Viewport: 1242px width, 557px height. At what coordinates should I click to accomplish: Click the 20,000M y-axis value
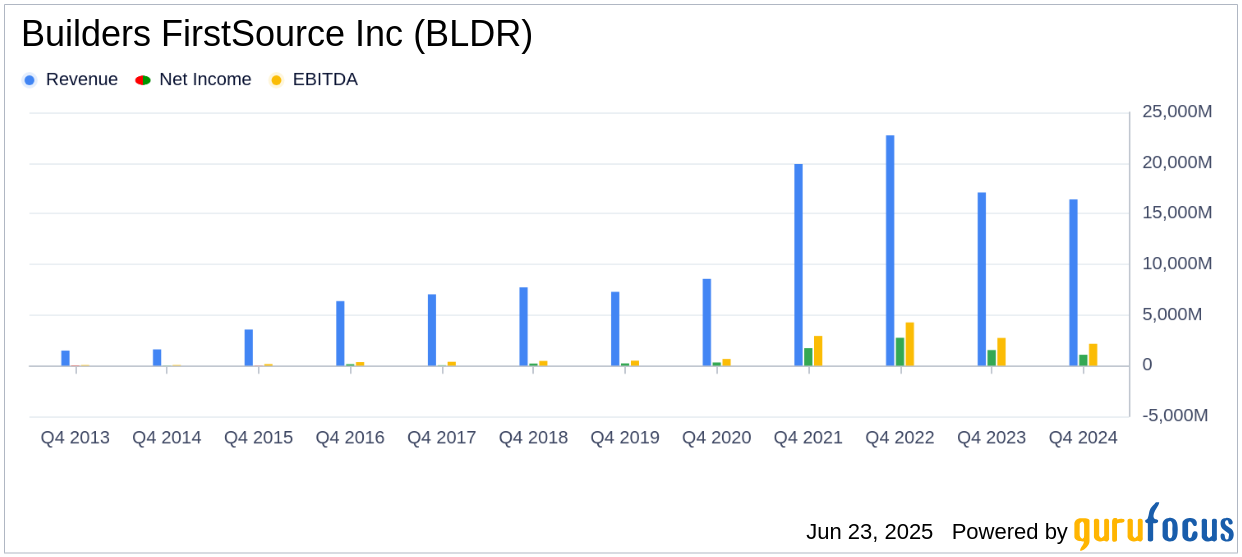[1178, 163]
